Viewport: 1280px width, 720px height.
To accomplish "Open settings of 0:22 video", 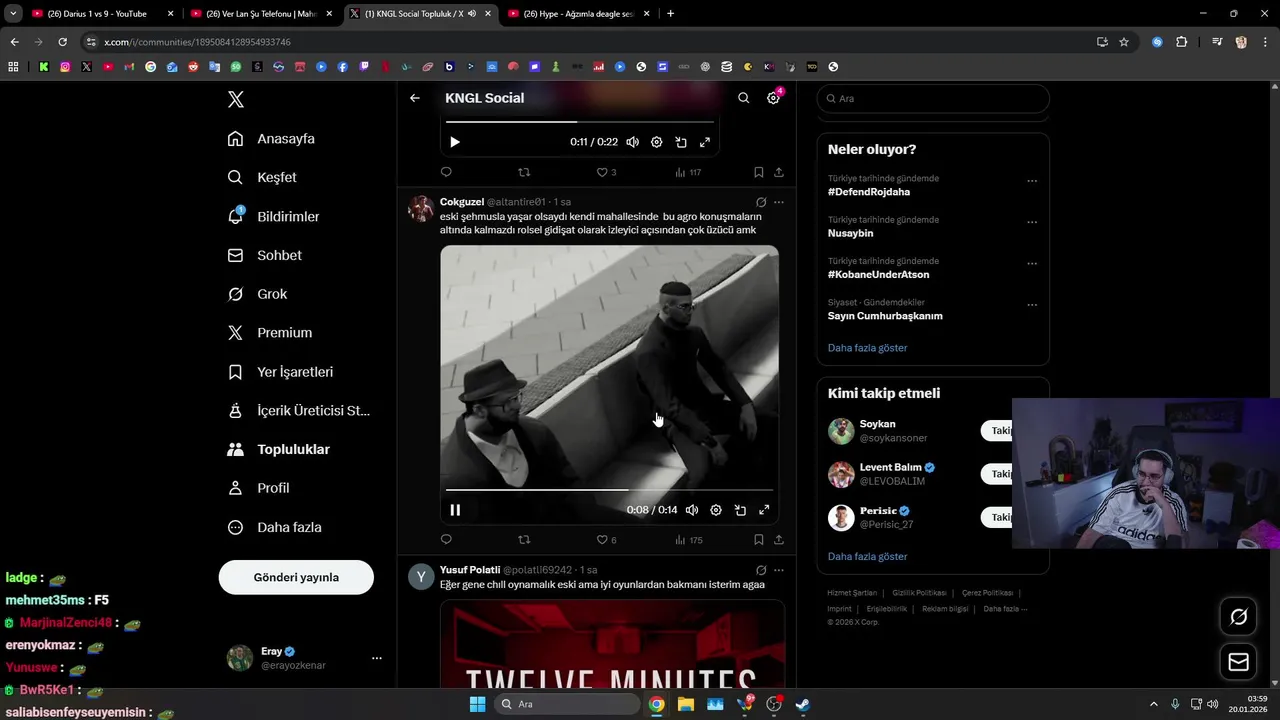I will pyautogui.click(x=657, y=142).
